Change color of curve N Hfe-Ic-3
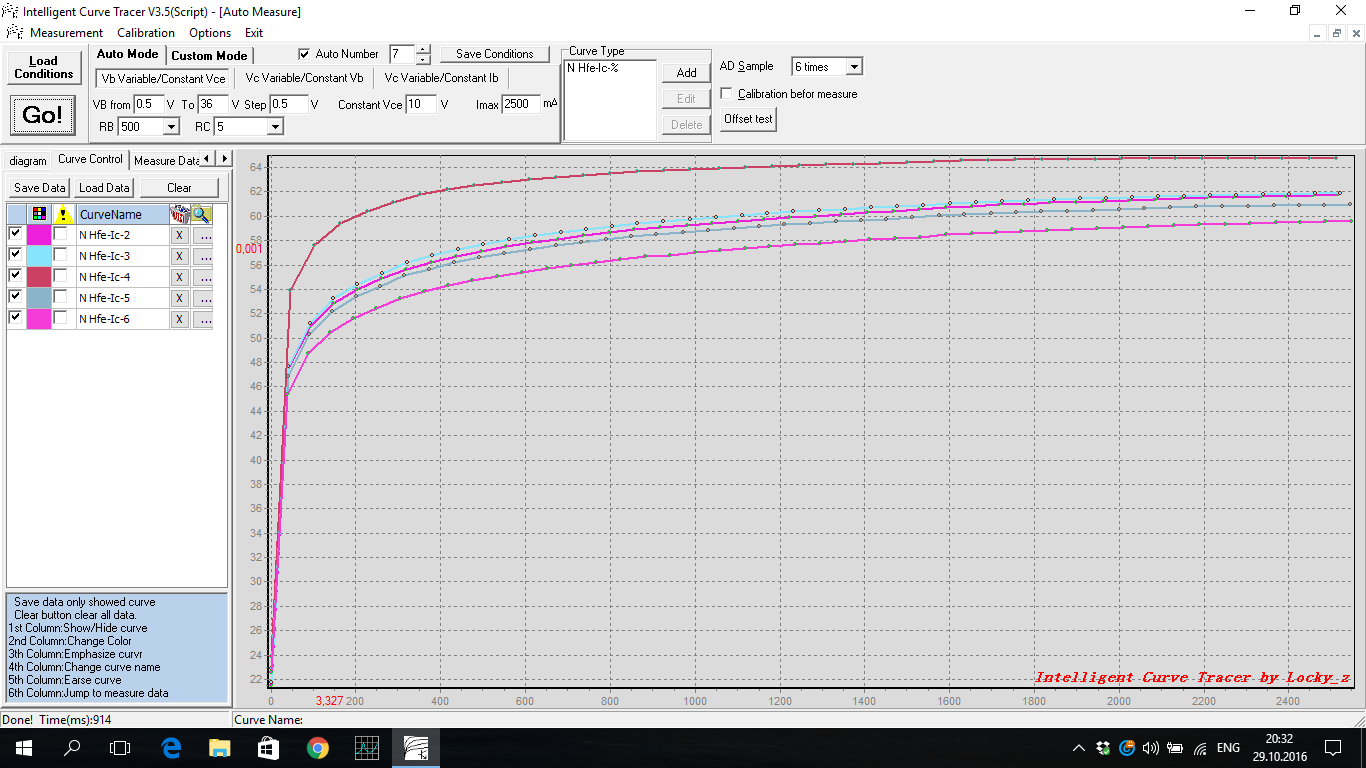This screenshot has height=768, width=1366. 39,255
